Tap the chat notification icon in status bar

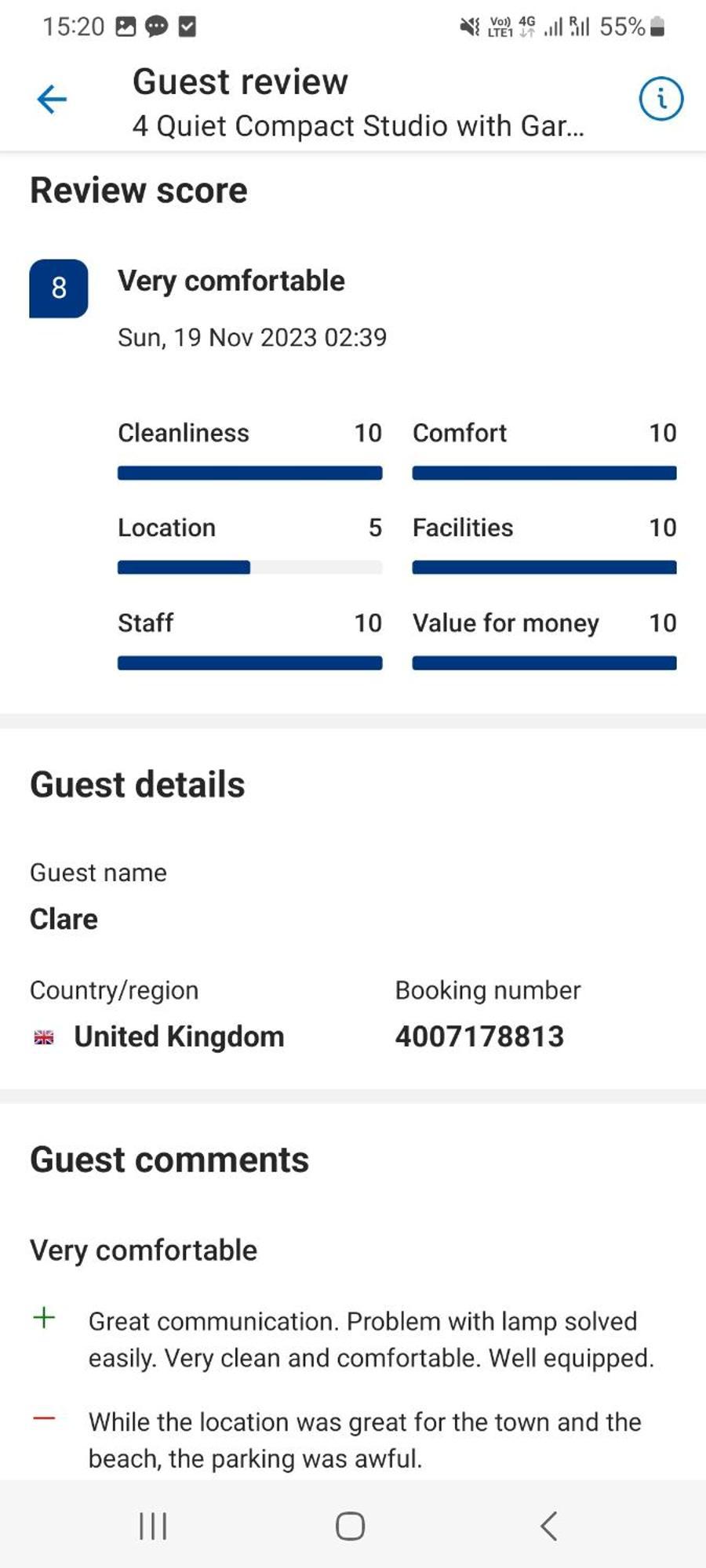pyautogui.click(x=156, y=27)
